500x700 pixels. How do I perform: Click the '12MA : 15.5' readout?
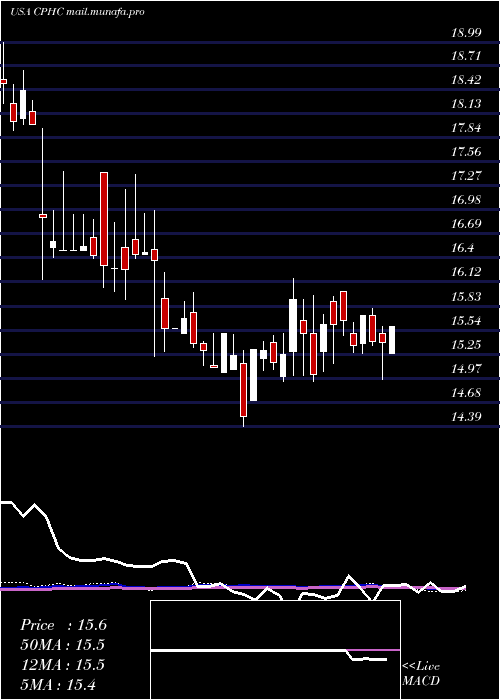click(62, 665)
